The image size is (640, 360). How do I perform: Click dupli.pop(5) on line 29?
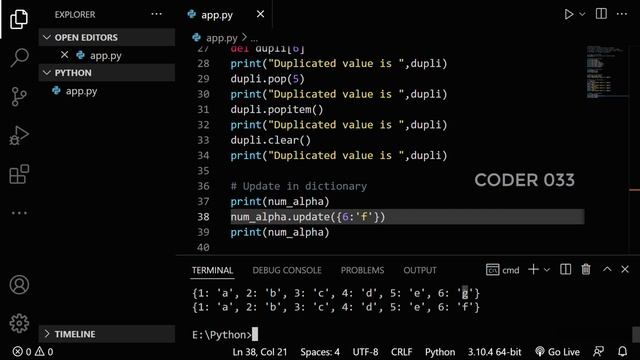click(x=267, y=79)
